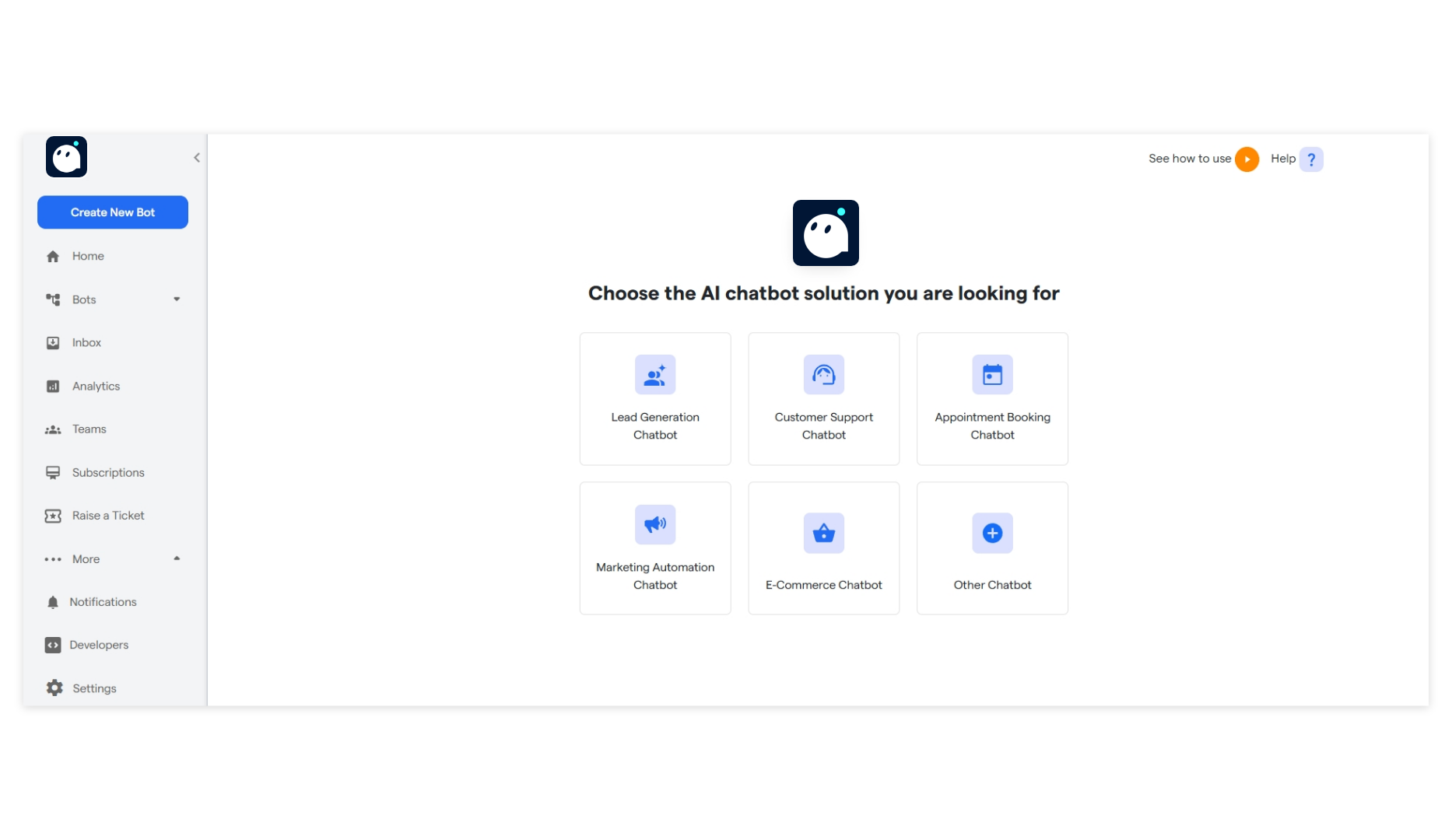Collapse the More section in the sidebar
Viewport: 1452px width, 840px height.
pos(176,558)
